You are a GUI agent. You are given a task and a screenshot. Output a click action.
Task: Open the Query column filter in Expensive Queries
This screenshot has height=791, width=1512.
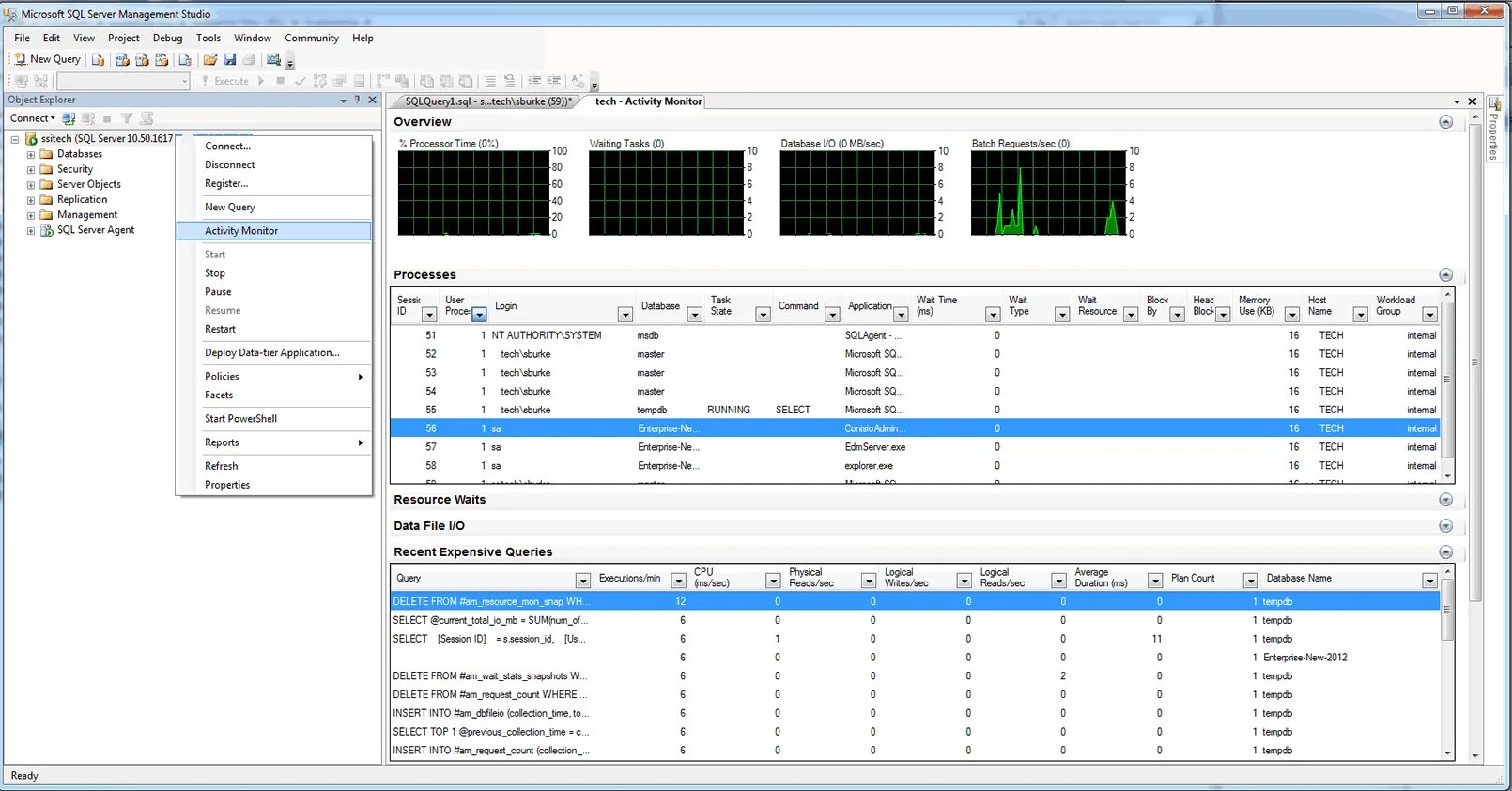(582, 581)
